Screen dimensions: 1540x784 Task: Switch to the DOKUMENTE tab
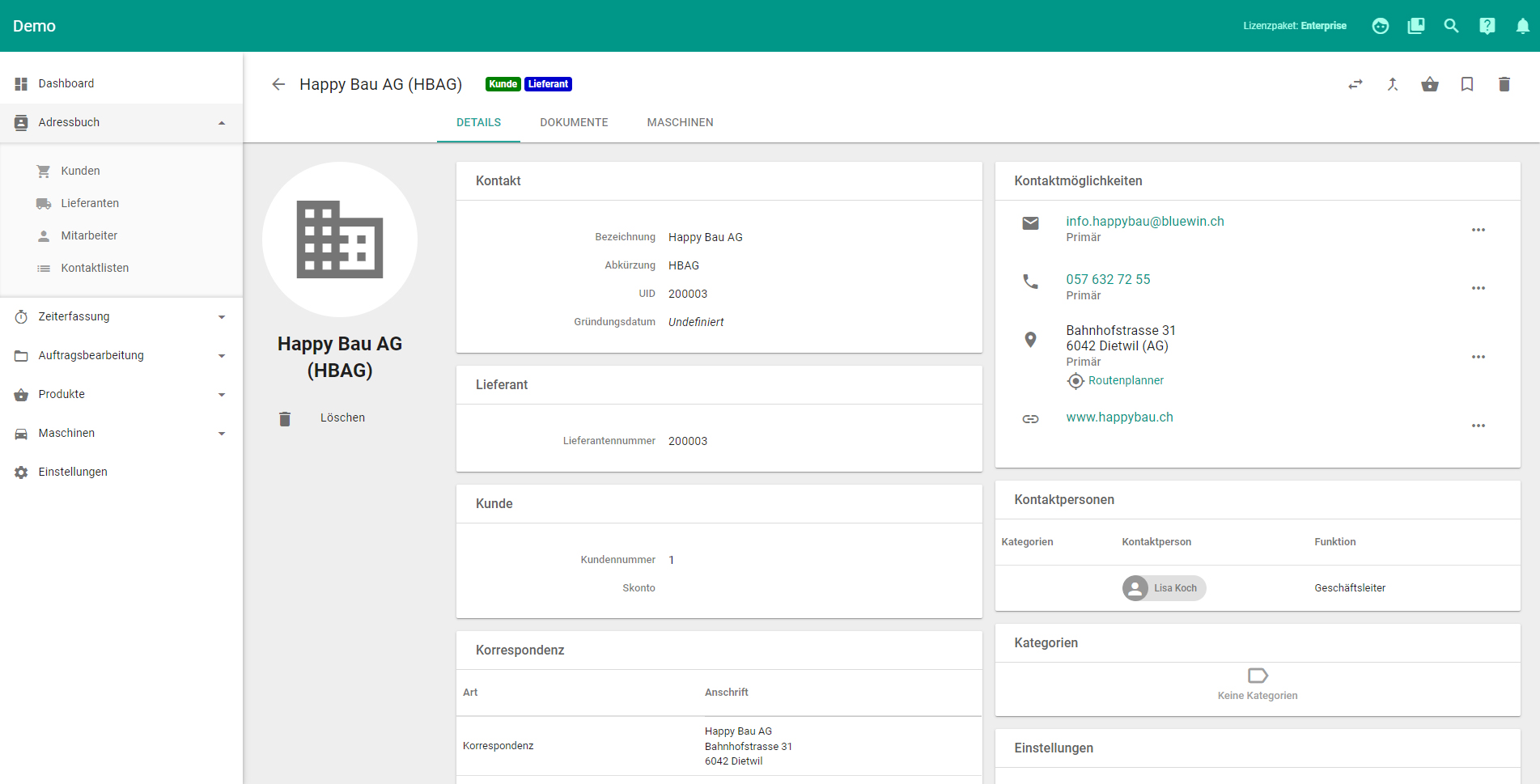click(574, 123)
